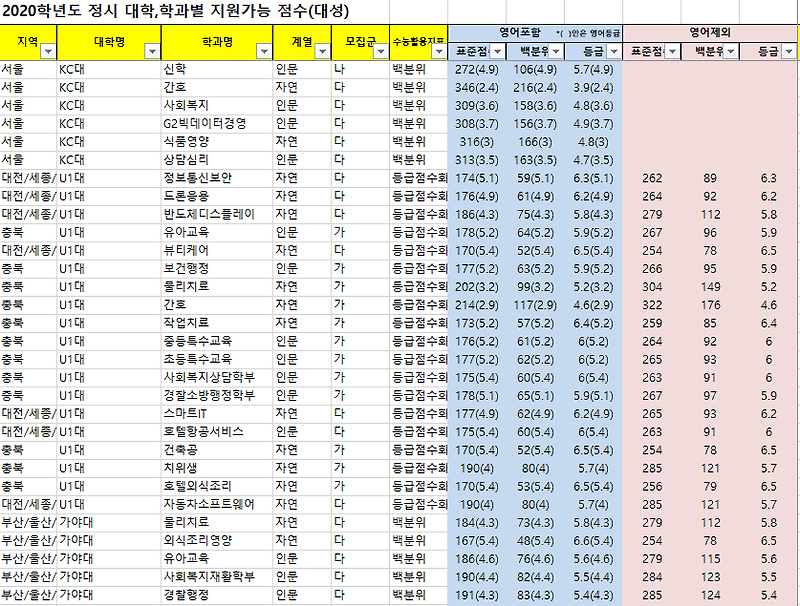The width and height of the screenshot is (800, 606).
Task: Select the 사회복지재활학부 cell
Action: [x=217, y=576]
